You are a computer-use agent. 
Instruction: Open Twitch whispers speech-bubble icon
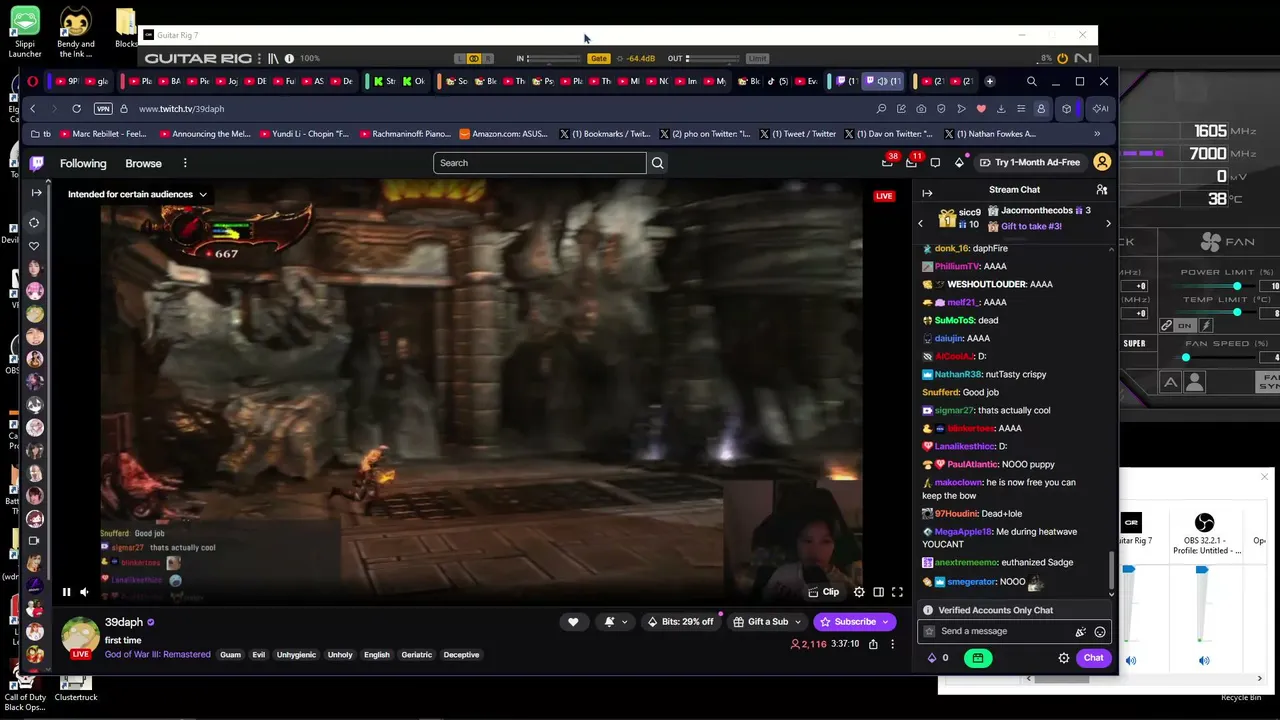pyautogui.click(x=935, y=163)
